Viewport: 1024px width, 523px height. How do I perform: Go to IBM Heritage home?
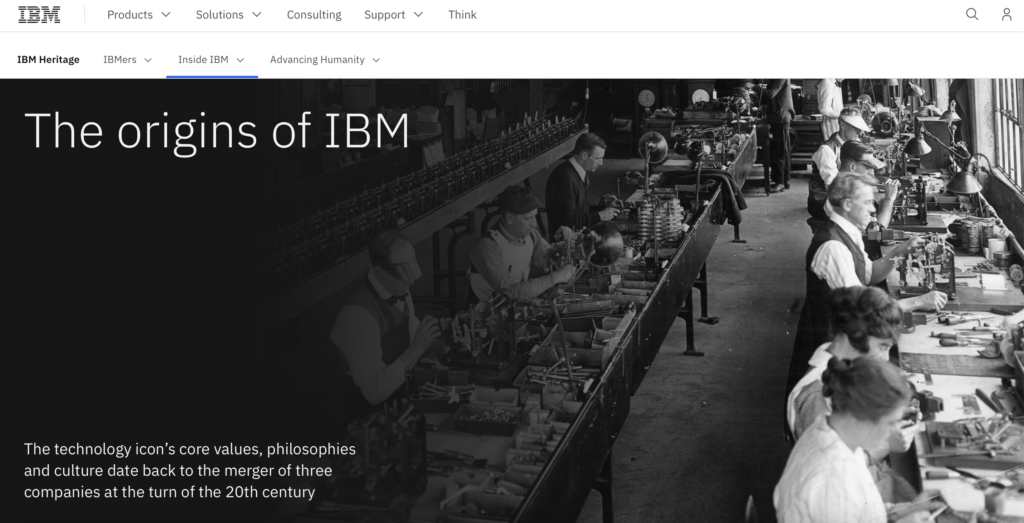tap(48, 59)
